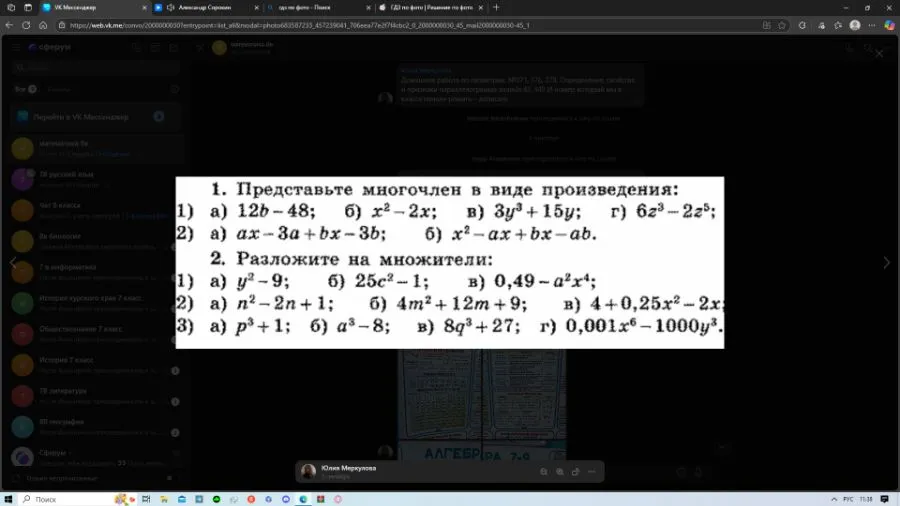Open the '7 в информатика' chat
Image resolution: width=900 pixels, height=506 pixels.
coord(95,272)
